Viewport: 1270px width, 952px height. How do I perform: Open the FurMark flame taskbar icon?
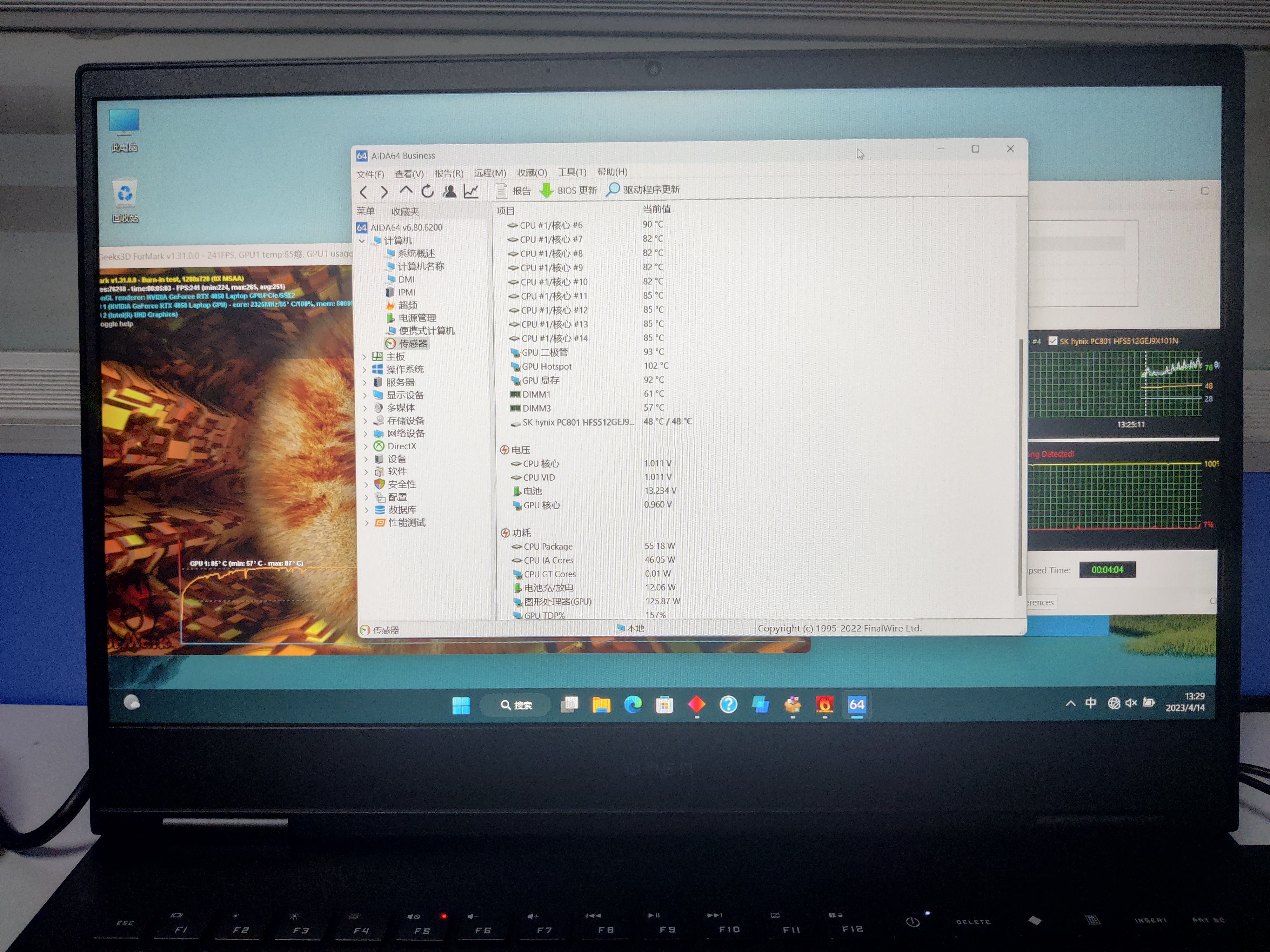click(x=825, y=704)
